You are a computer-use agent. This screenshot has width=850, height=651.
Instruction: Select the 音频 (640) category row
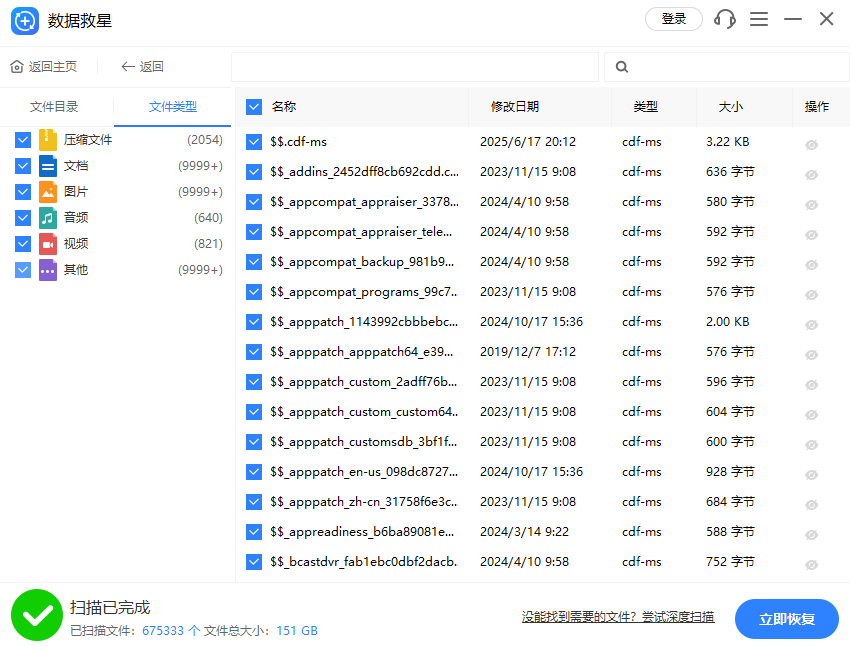[119, 218]
